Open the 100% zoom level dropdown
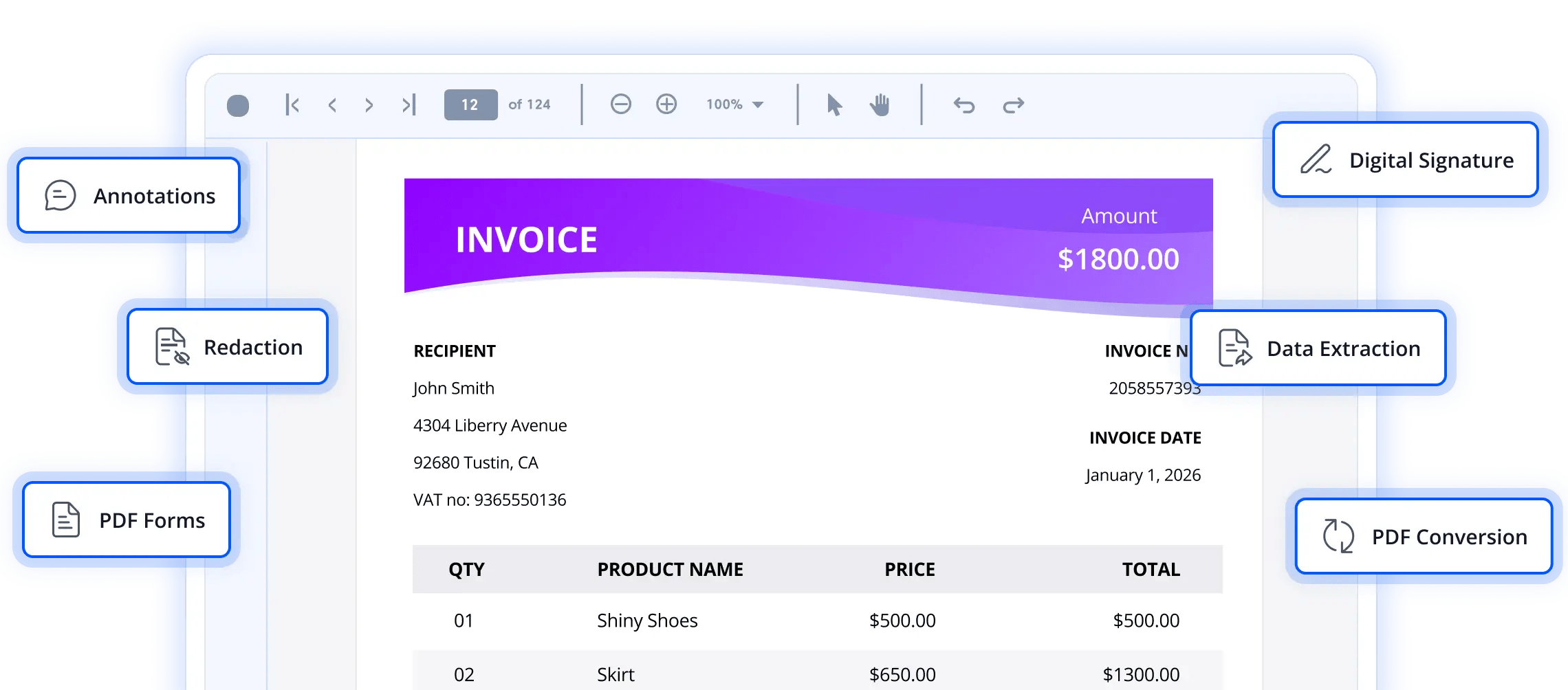Screen dimensions: 1568x690 point(735,104)
